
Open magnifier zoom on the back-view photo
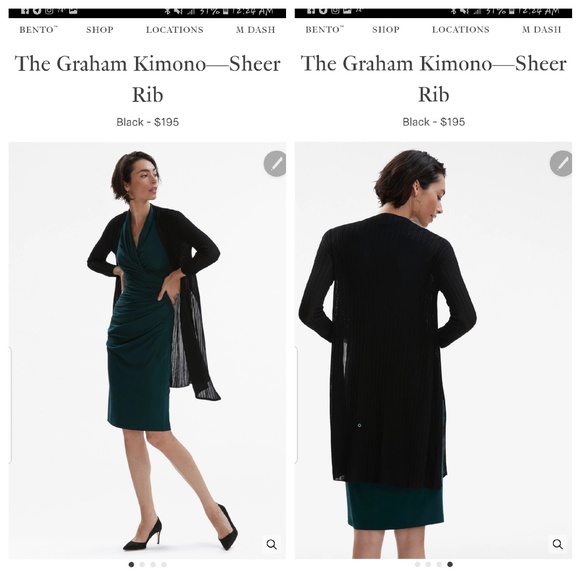[557, 544]
